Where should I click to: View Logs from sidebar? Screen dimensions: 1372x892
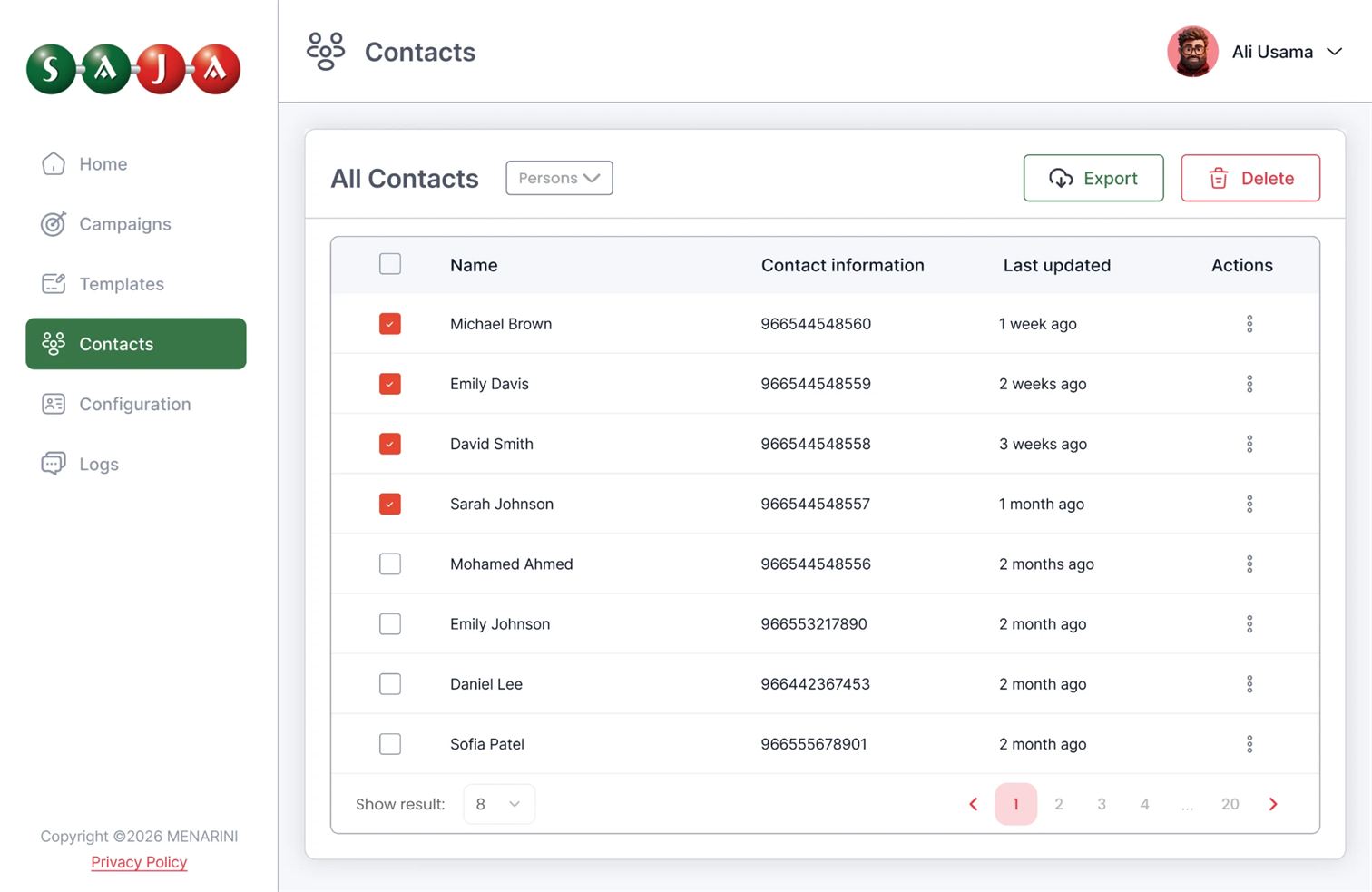pos(136,464)
